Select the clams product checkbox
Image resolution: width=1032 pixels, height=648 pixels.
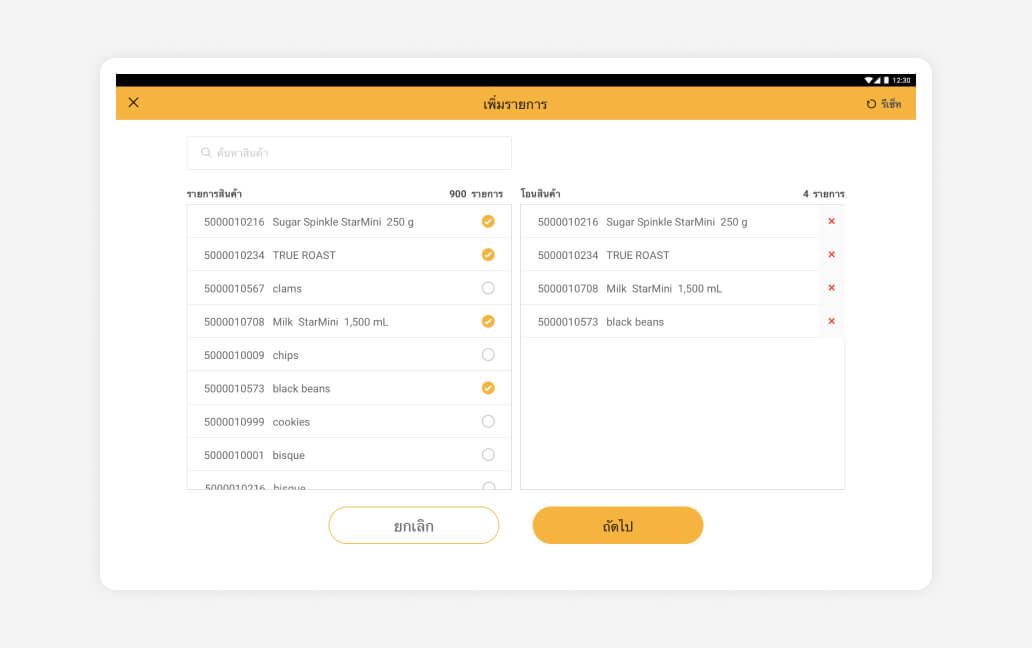(x=488, y=288)
